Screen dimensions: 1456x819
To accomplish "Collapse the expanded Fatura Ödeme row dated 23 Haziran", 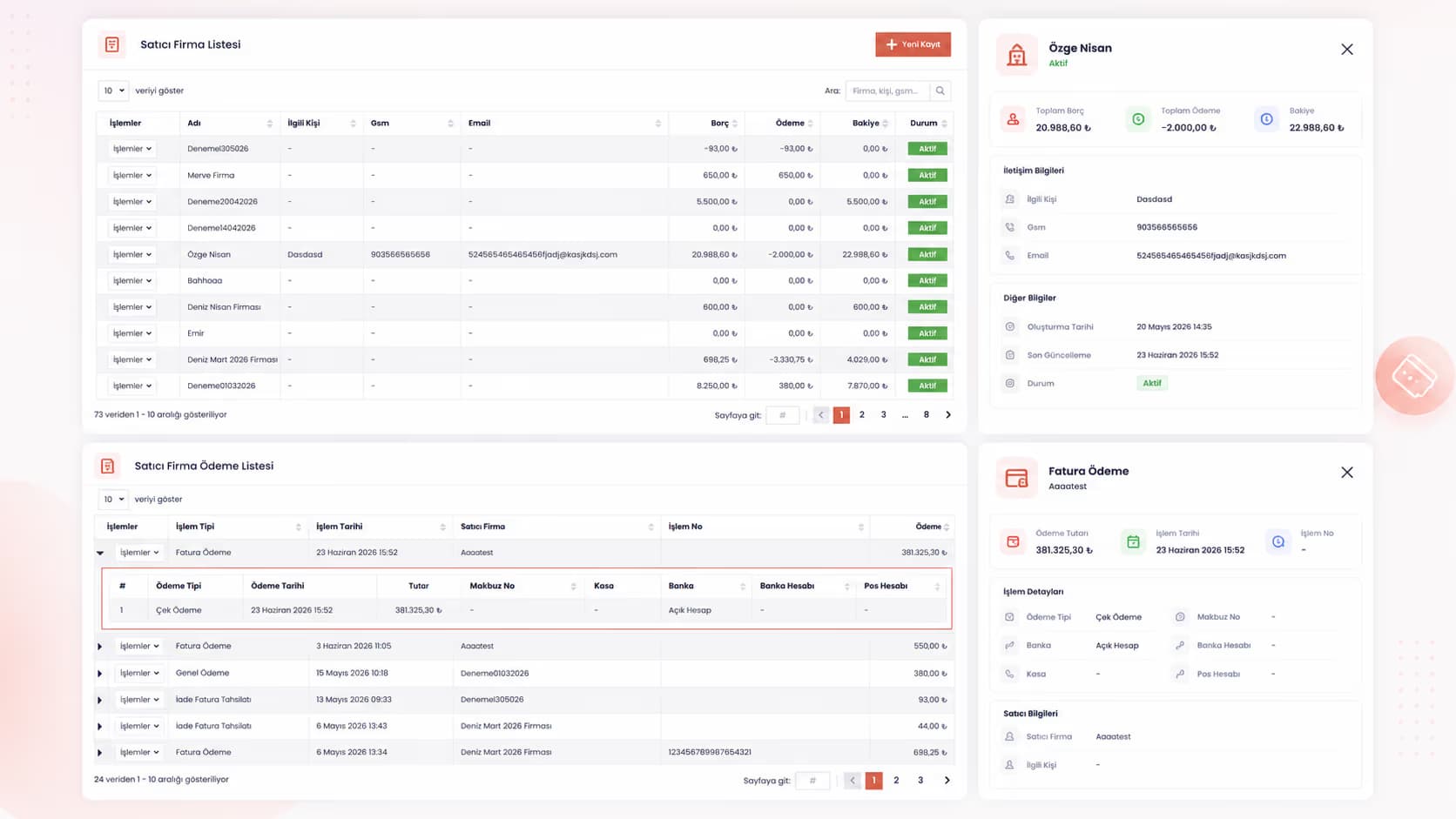I will [100, 553].
